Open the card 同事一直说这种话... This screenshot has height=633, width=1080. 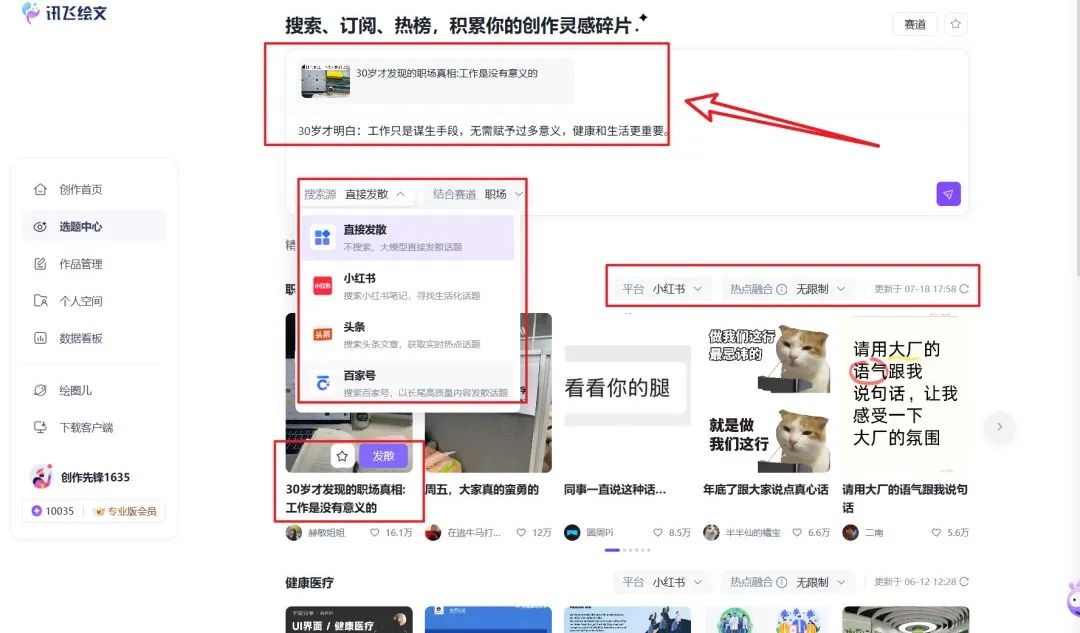[x=615, y=490]
